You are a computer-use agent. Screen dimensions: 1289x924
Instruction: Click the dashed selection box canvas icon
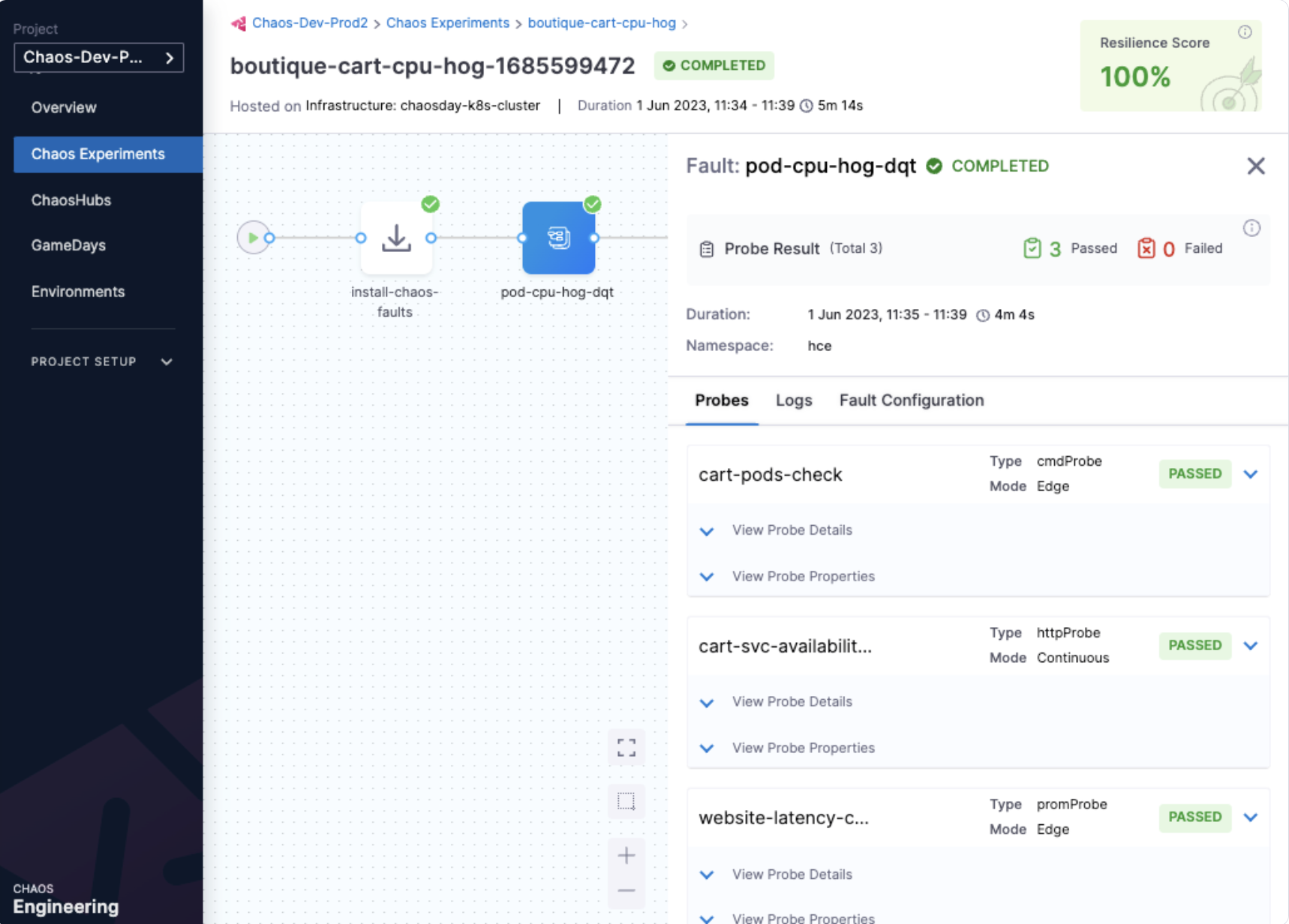click(x=626, y=801)
